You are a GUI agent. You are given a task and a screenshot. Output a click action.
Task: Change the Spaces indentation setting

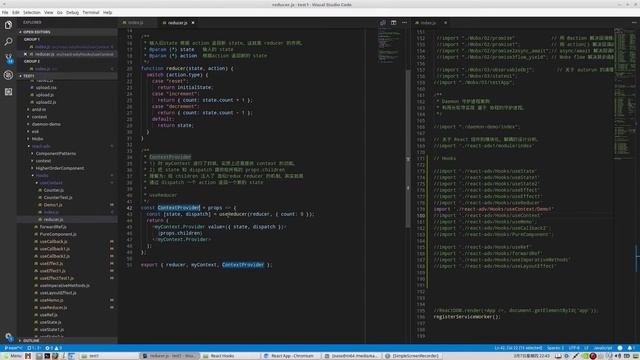click(555, 348)
